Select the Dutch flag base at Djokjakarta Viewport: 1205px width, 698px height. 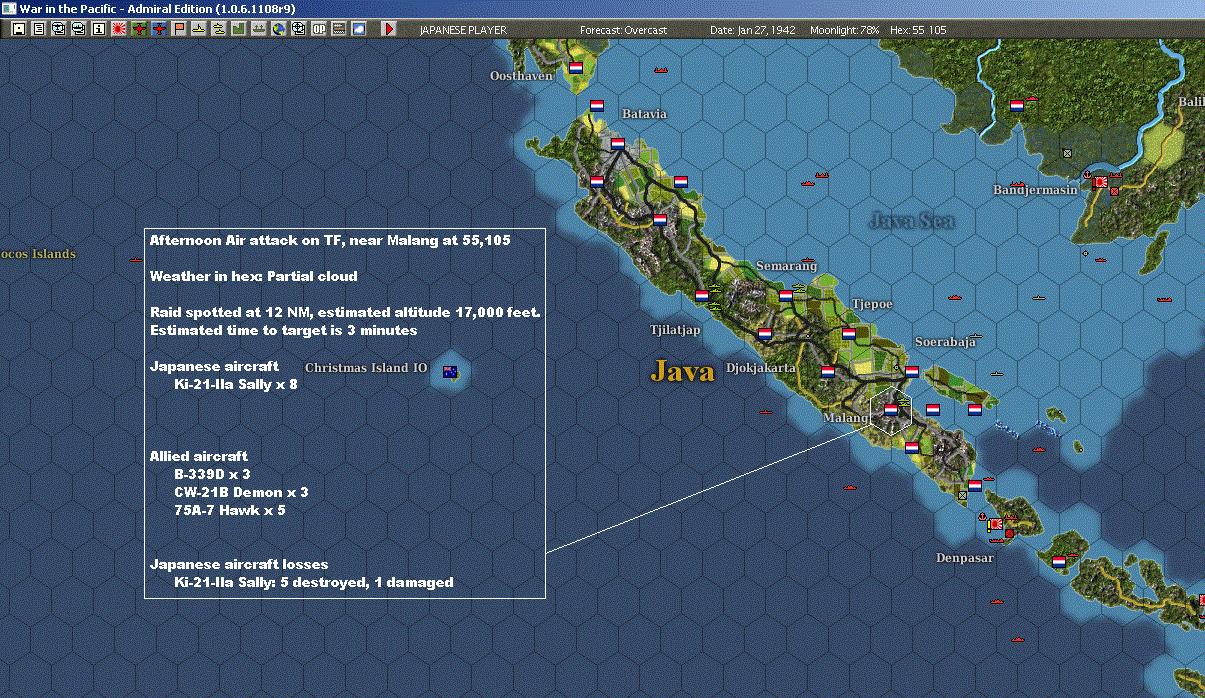tap(765, 334)
